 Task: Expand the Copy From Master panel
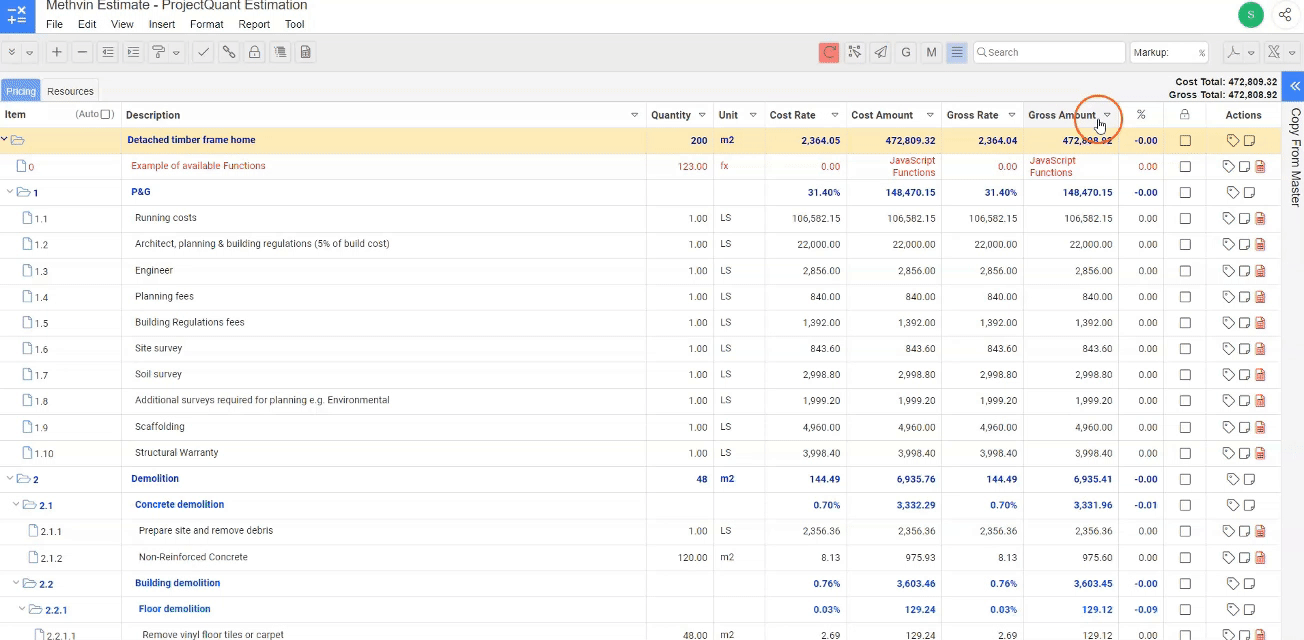click(1294, 87)
